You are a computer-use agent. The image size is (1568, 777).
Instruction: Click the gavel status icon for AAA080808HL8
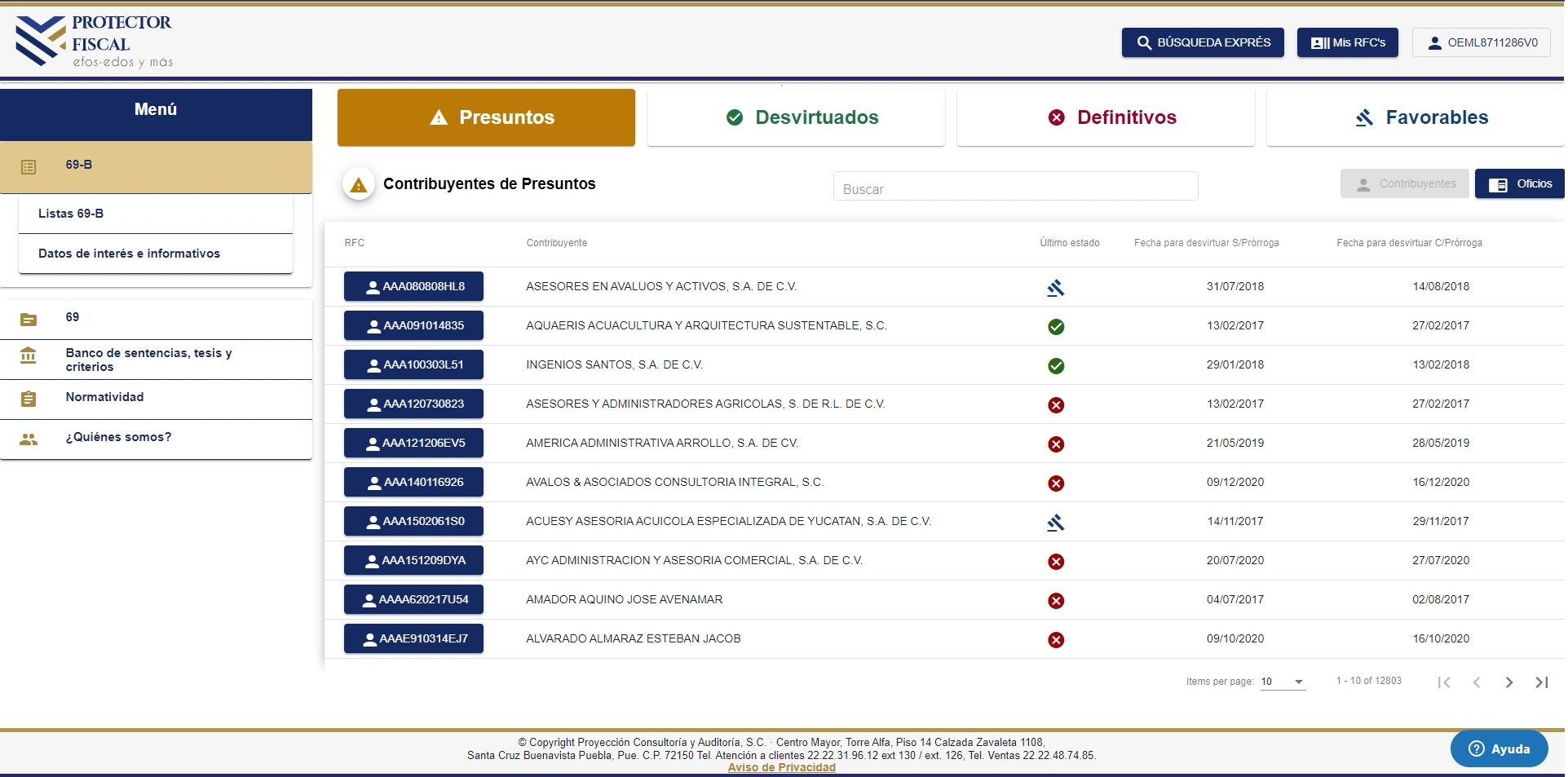click(x=1055, y=287)
